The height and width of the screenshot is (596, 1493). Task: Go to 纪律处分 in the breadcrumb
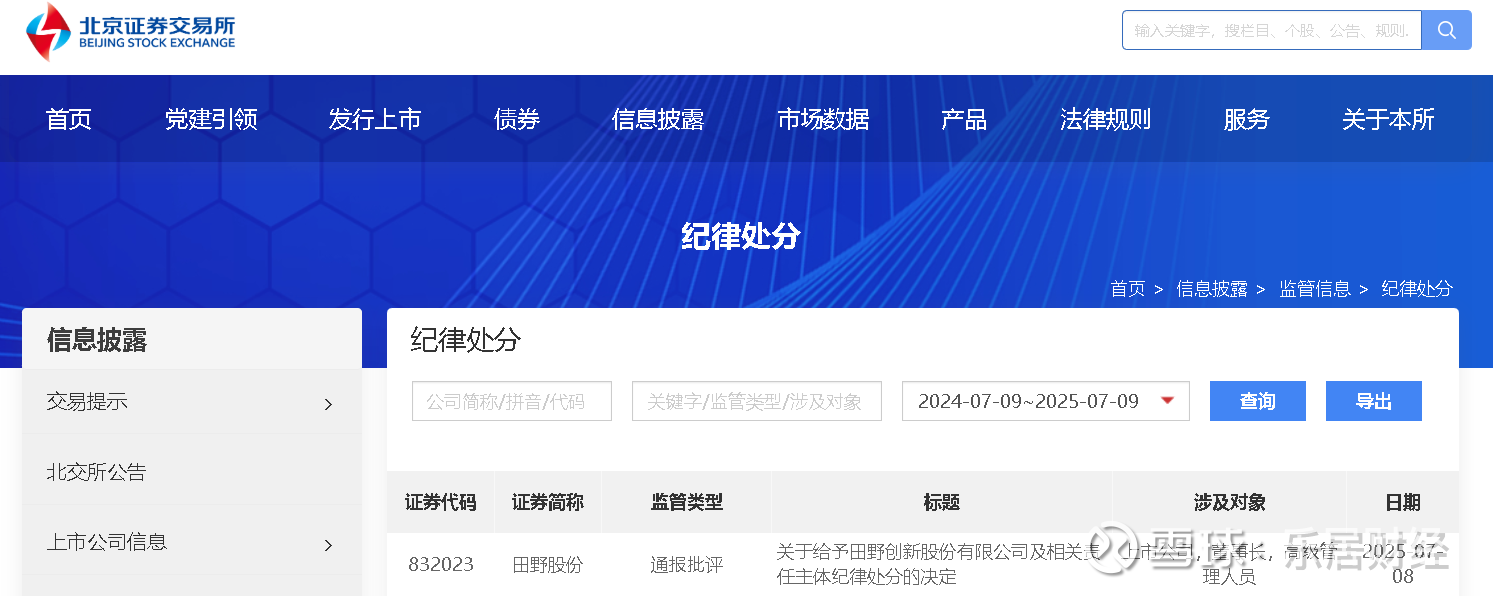[1417, 289]
